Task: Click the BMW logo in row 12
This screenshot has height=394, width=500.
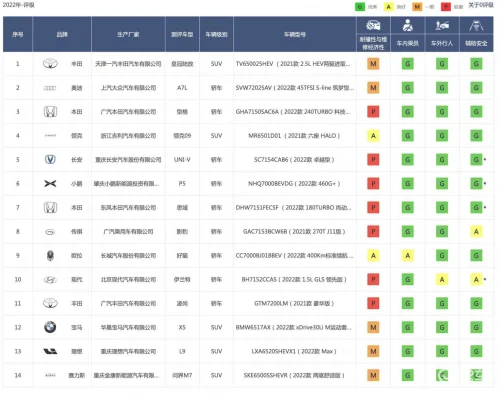Action: [x=50, y=327]
